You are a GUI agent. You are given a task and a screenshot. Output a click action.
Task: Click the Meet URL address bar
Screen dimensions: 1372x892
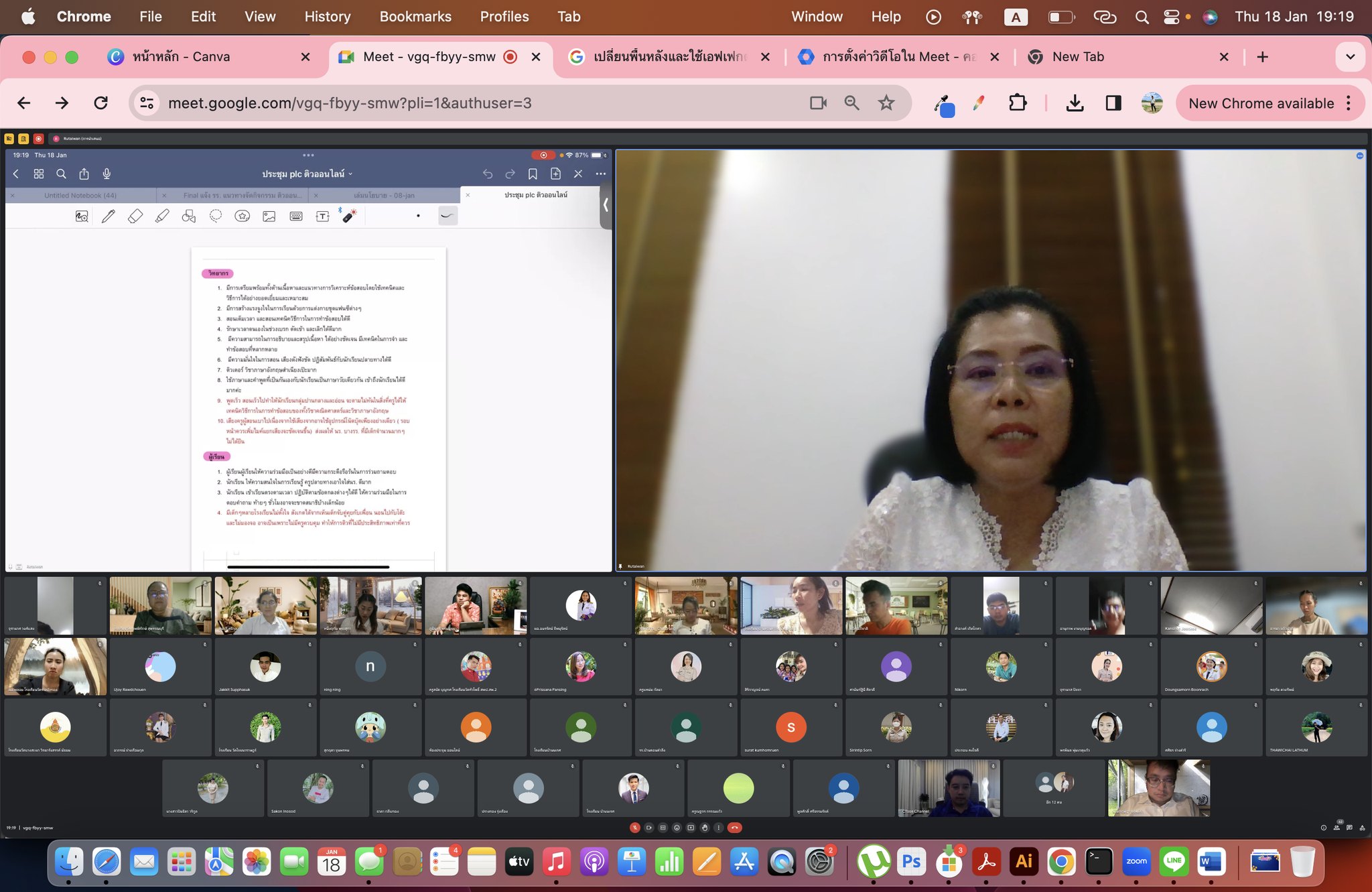(469, 103)
